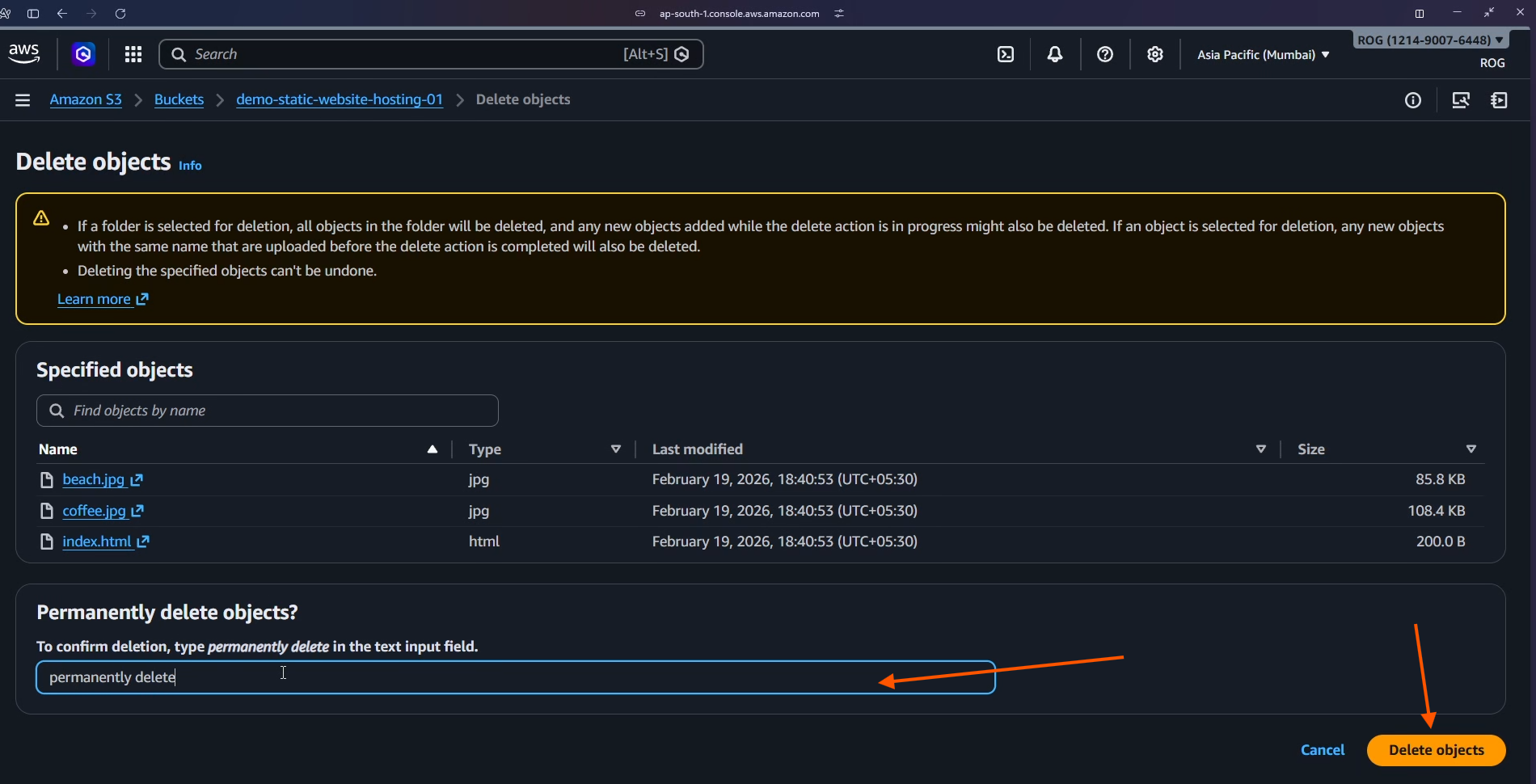Expand the Asia Pacific (Mumbai) region dropdown
Image resolution: width=1536 pixels, height=784 pixels.
[1263, 55]
